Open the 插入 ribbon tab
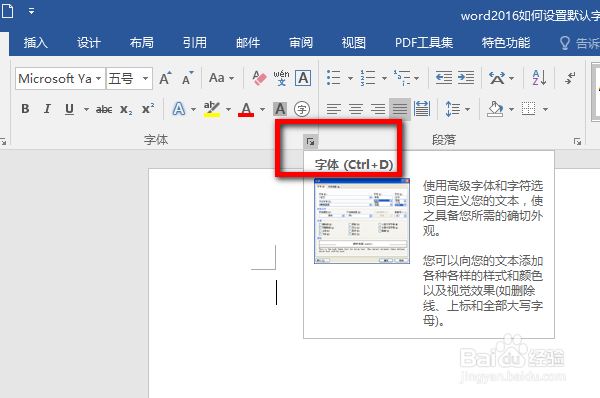The height and width of the screenshot is (398, 600). click(x=36, y=42)
